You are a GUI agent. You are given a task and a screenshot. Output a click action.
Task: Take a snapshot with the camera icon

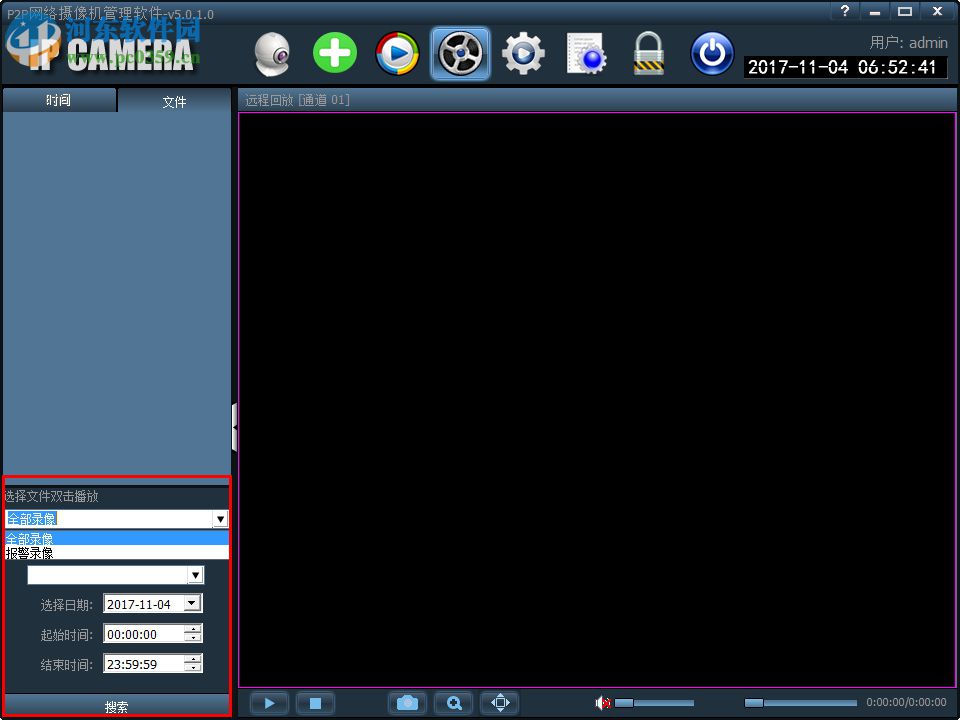[408, 703]
